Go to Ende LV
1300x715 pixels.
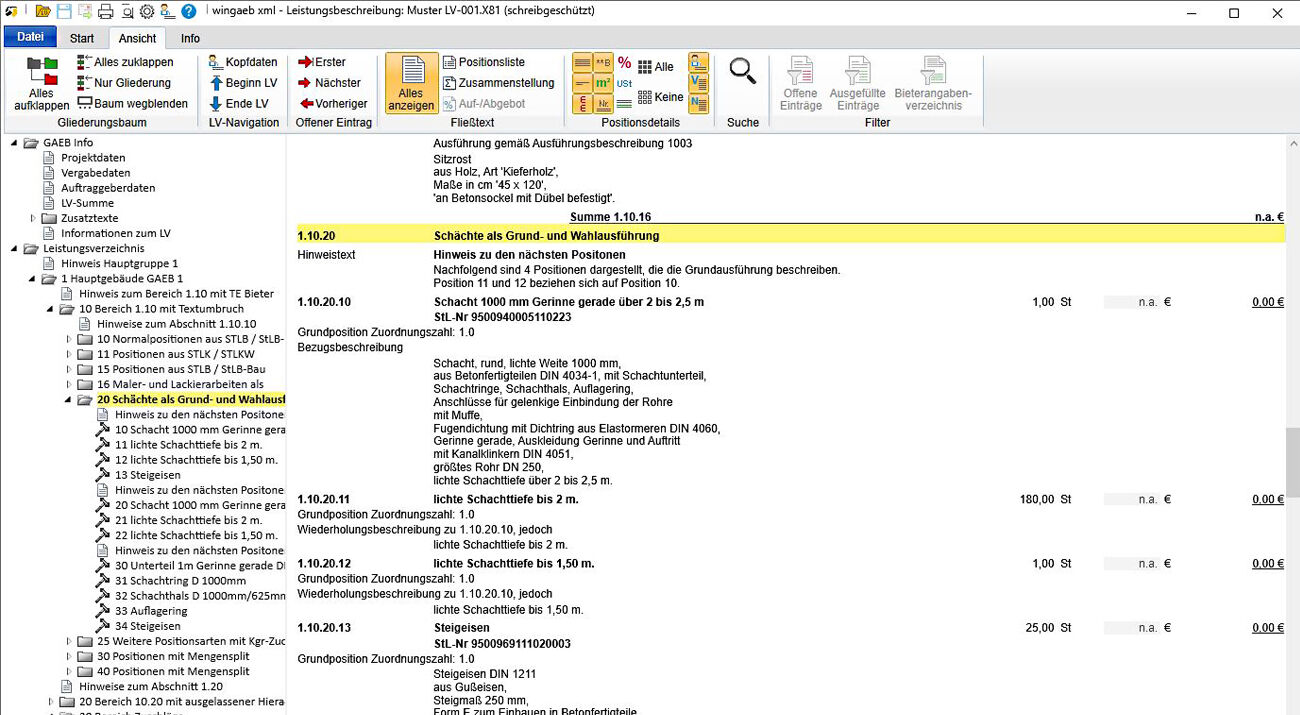(238, 104)
